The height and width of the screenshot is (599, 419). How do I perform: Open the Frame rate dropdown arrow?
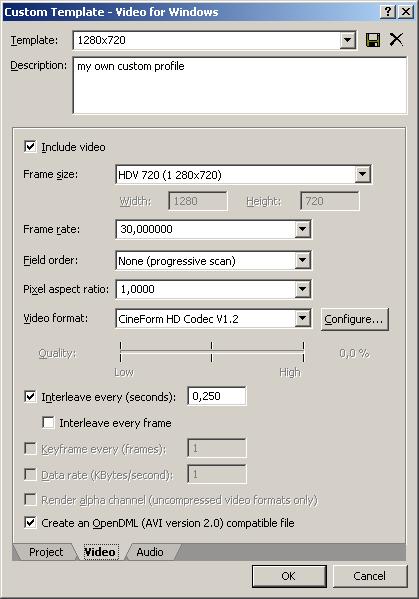coord(303,229)
